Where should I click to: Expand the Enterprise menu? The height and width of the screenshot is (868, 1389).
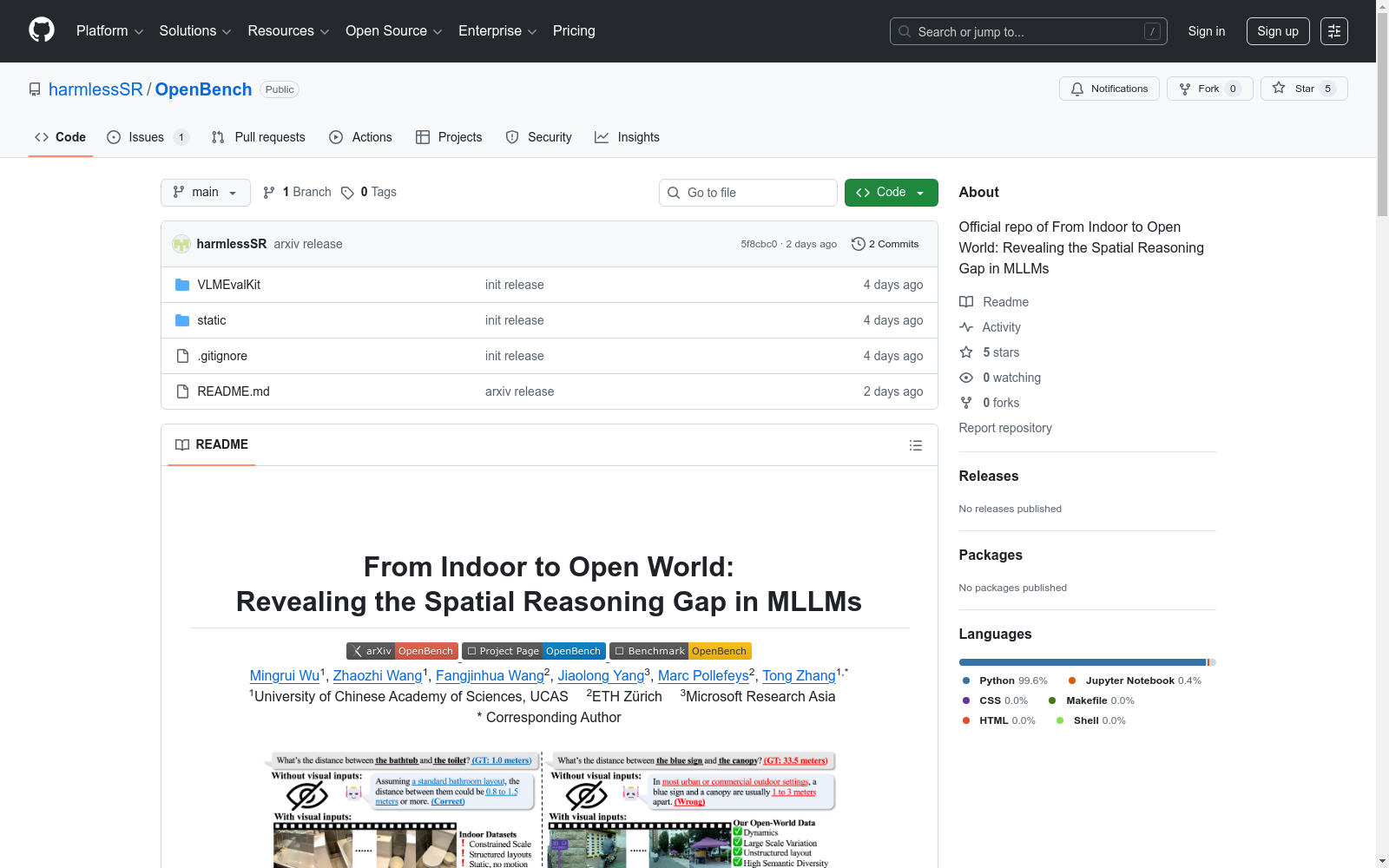(x=497, y=31)
